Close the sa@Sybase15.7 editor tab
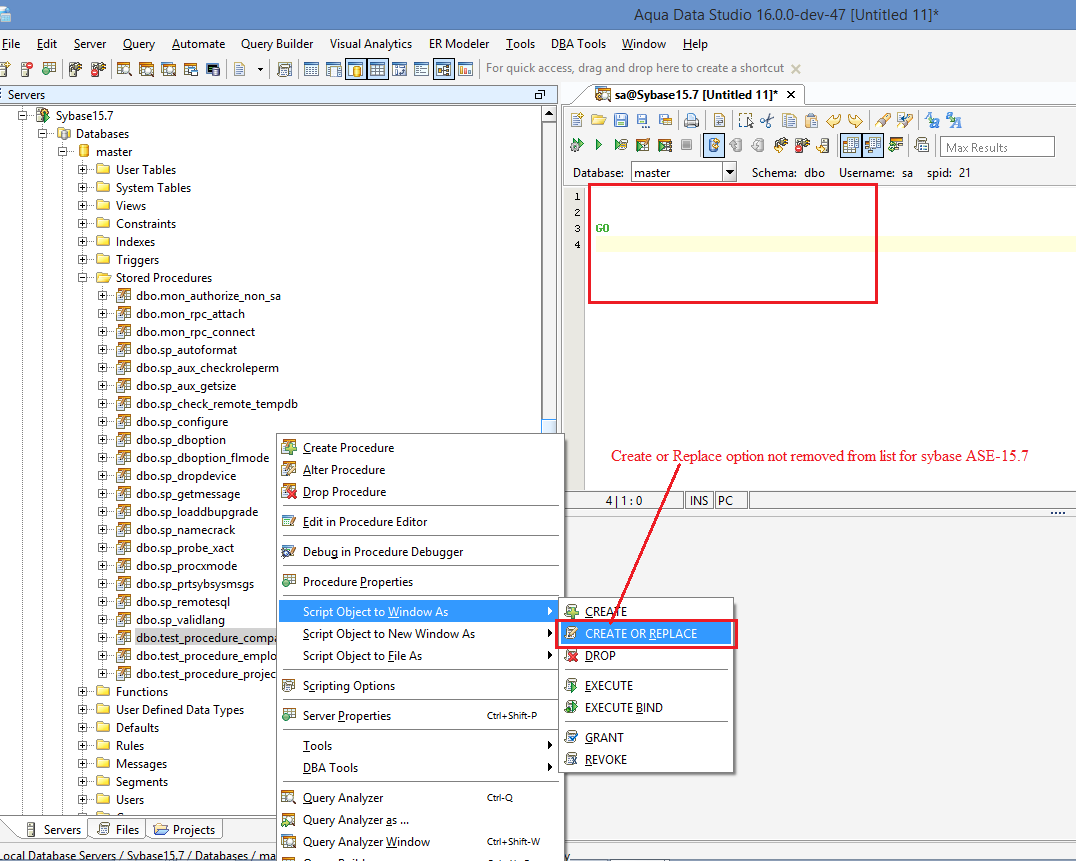 click(x=791, y=95)
